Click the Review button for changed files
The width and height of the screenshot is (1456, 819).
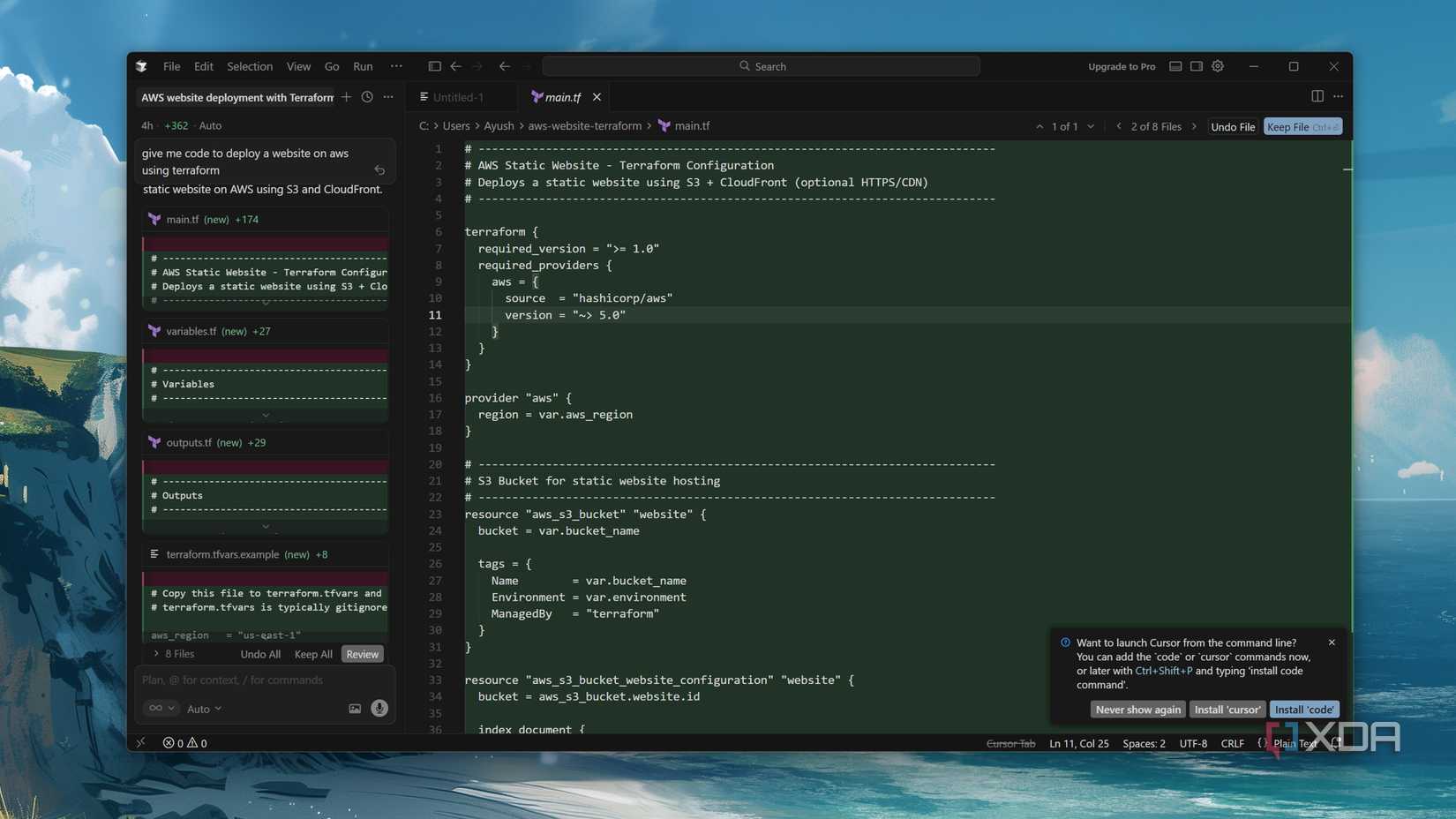(x=362, y=654)
